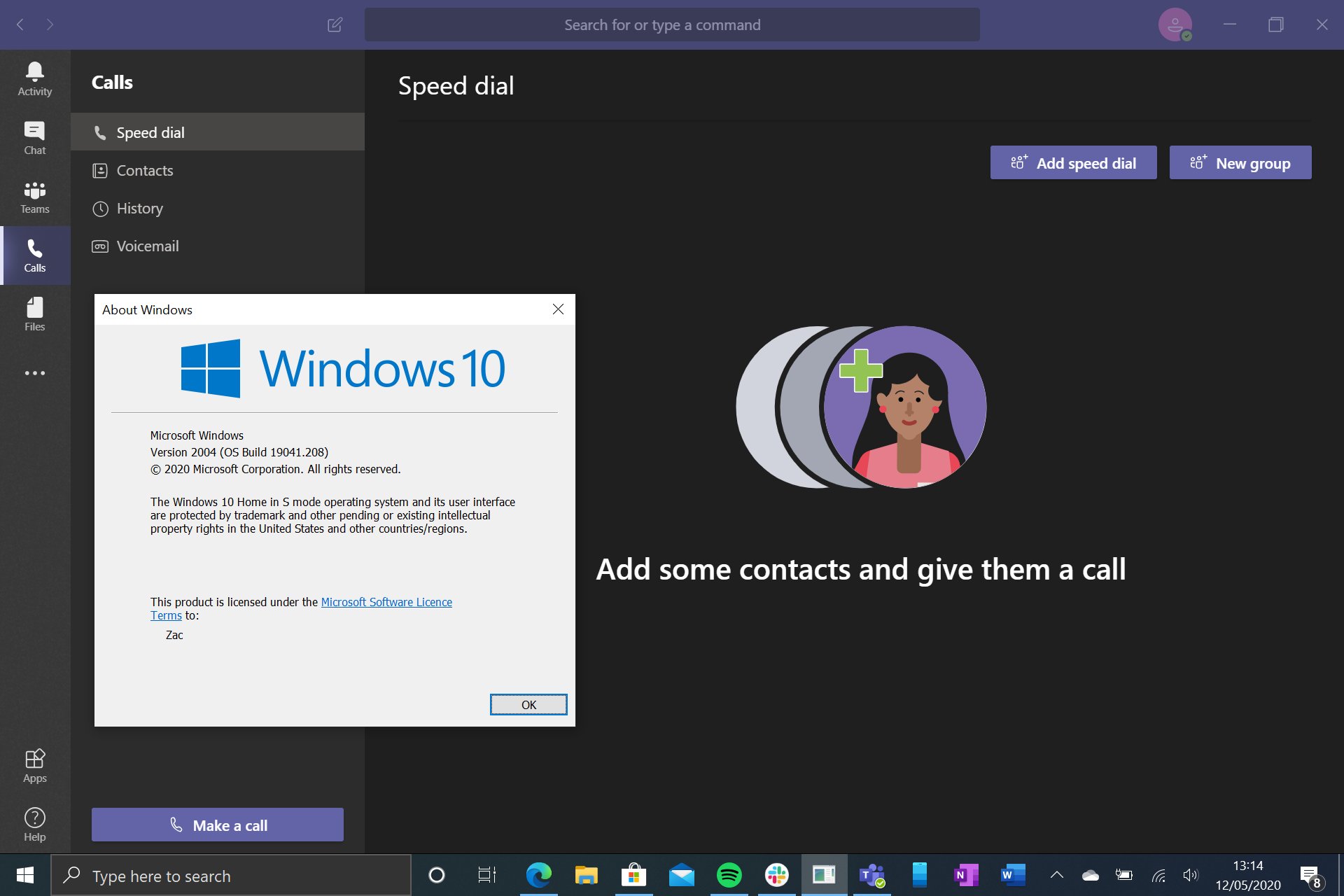Screen dimensions: 1344x896
Task: Show more apps ellipsis in sidebar
Action: pyautogui.click(x=35, y=373)
